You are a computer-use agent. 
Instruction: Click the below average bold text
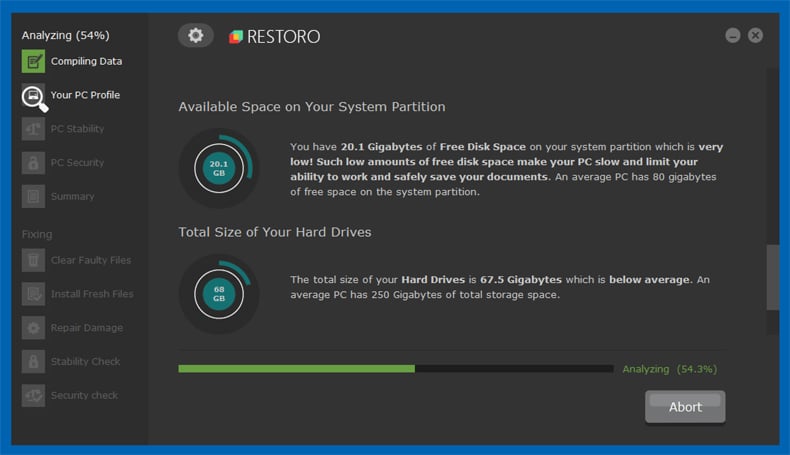649,280
